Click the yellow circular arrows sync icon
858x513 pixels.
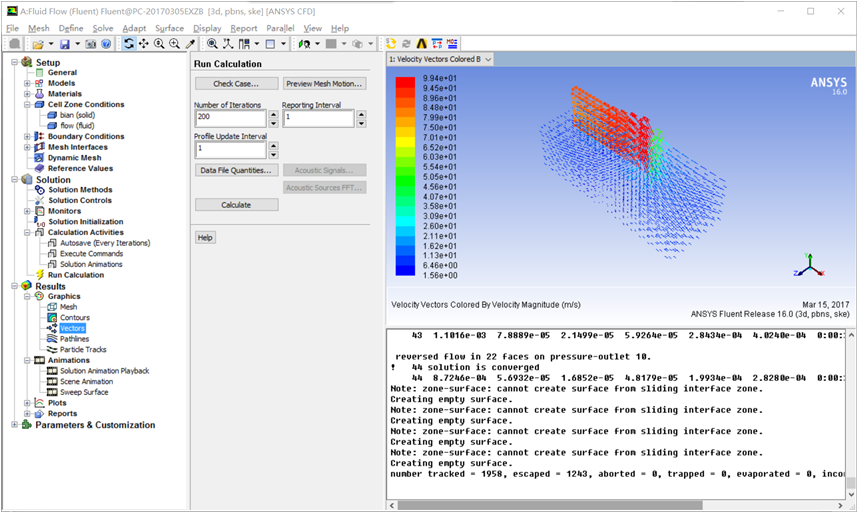(x=391, y=44)
